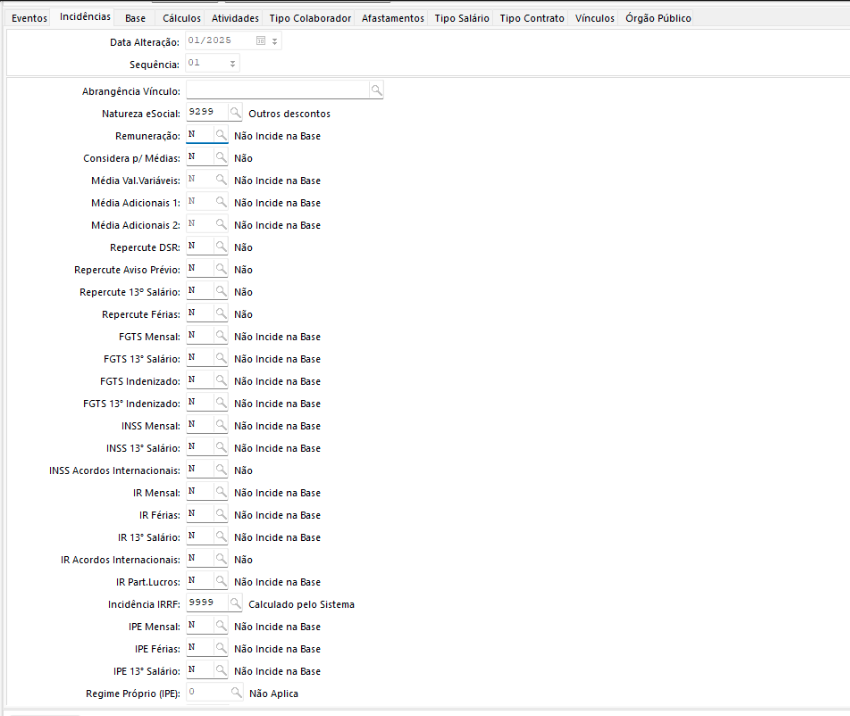Open IPE Mensal lookup icon
The width and height of the screenshot is (850, 716).
(221, 625)
